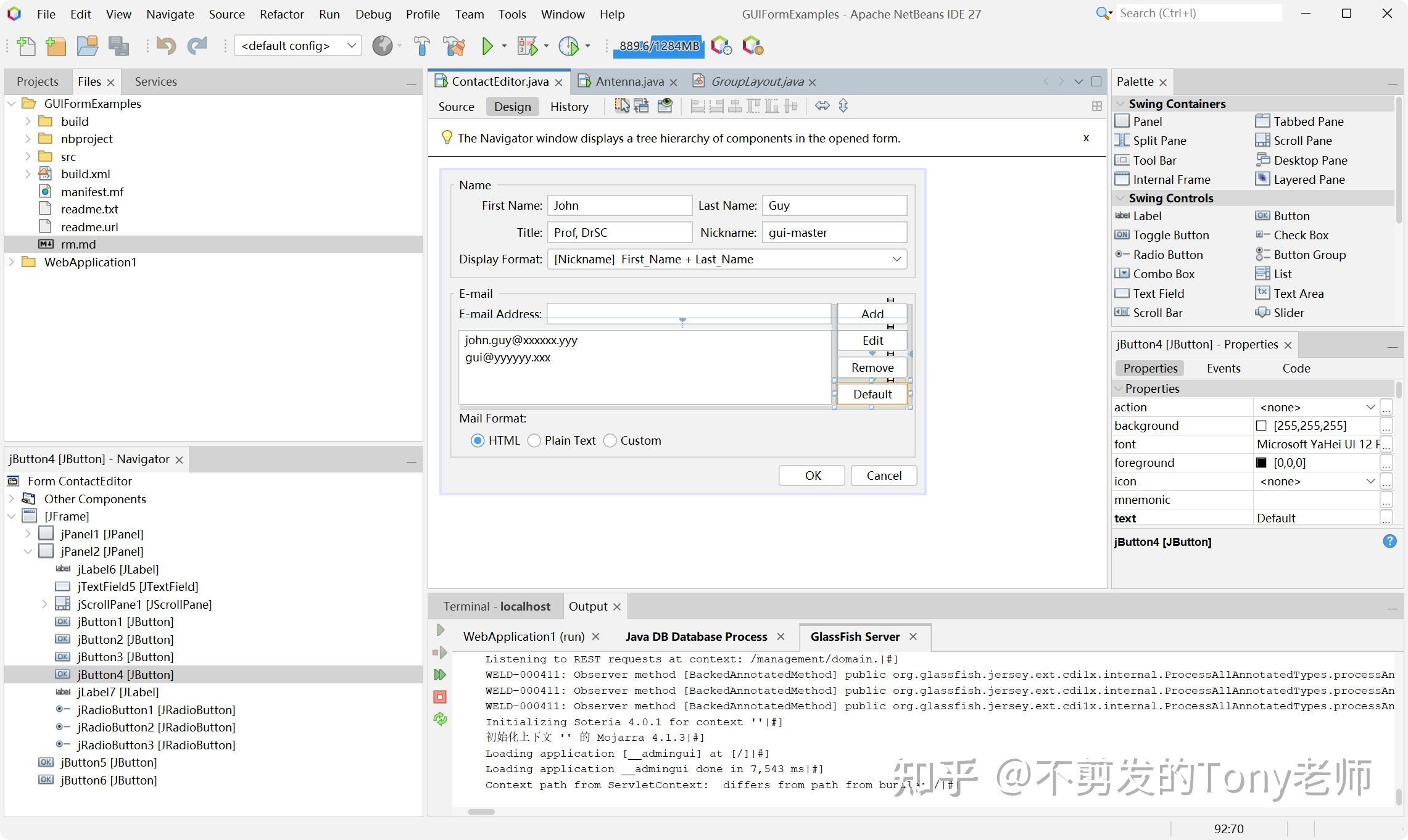The width and height of the screenshot is (1408, 840).
Task: Click the Profile Project toolbar icon
Action: click(568, 46)
